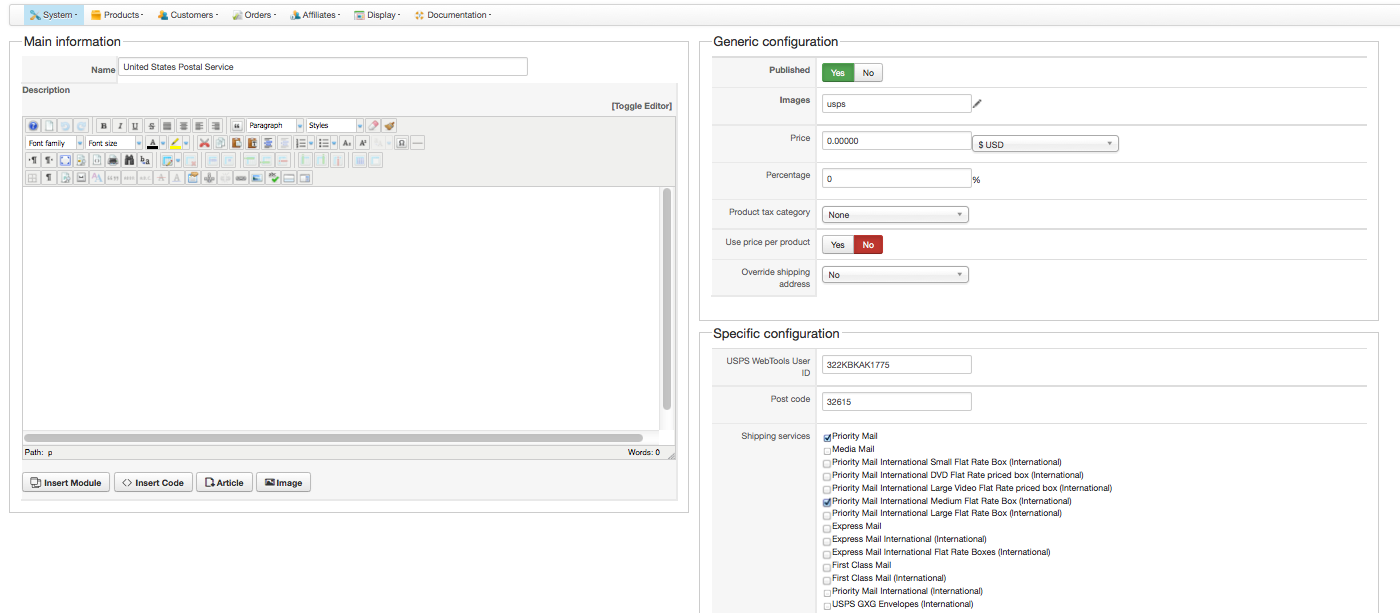Apply underline formatting in the editor

pos(135,126)
